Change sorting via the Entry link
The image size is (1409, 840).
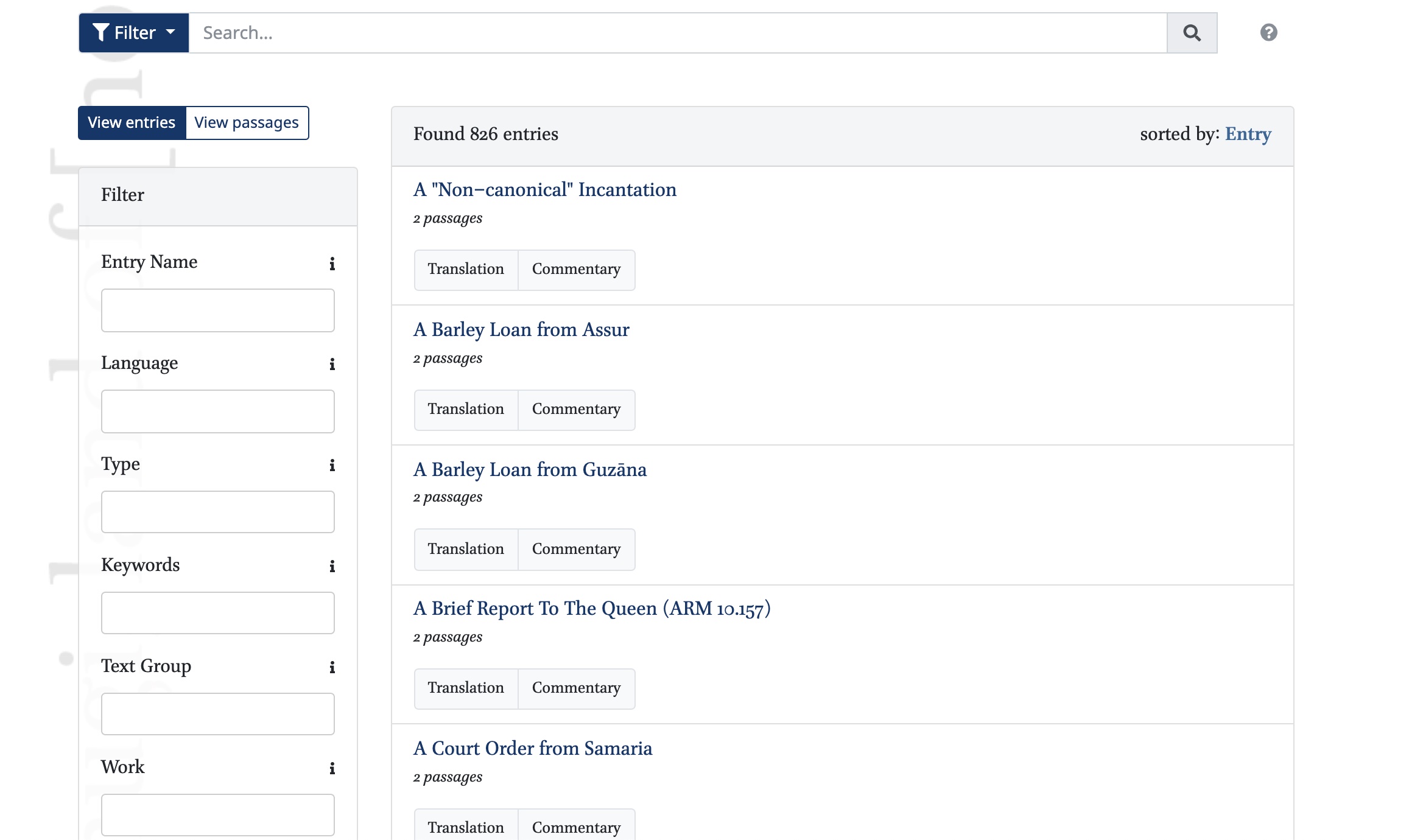[1248, 134]
